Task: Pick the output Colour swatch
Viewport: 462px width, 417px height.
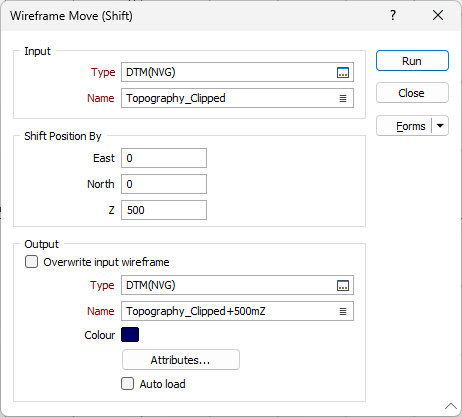Action: pos(130,335)
